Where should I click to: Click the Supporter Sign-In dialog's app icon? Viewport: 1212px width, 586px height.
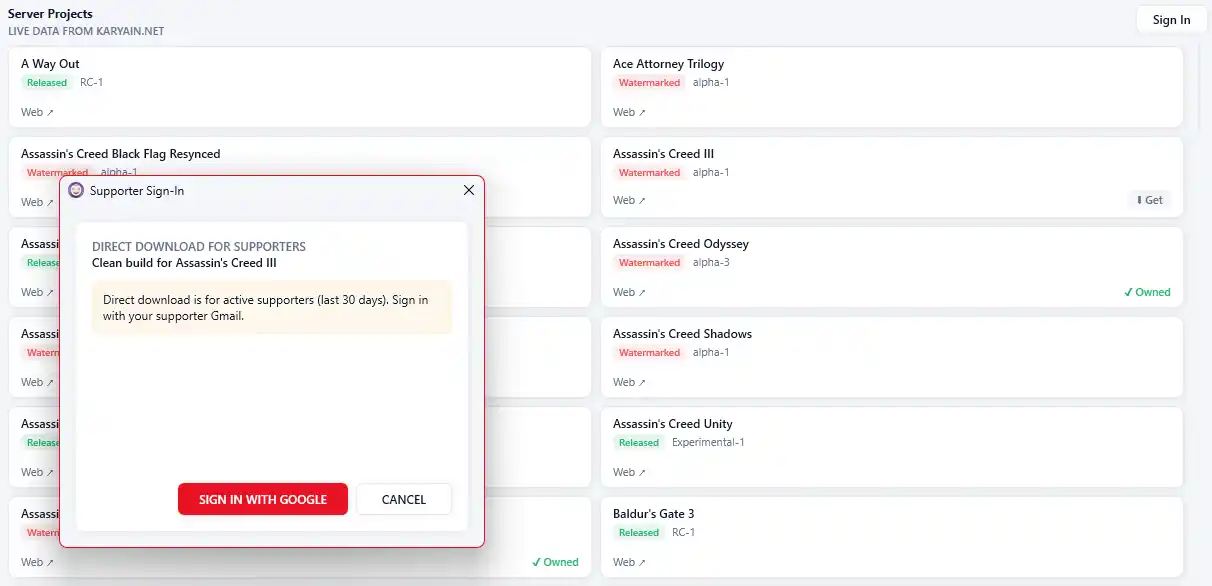pos(76,190)
